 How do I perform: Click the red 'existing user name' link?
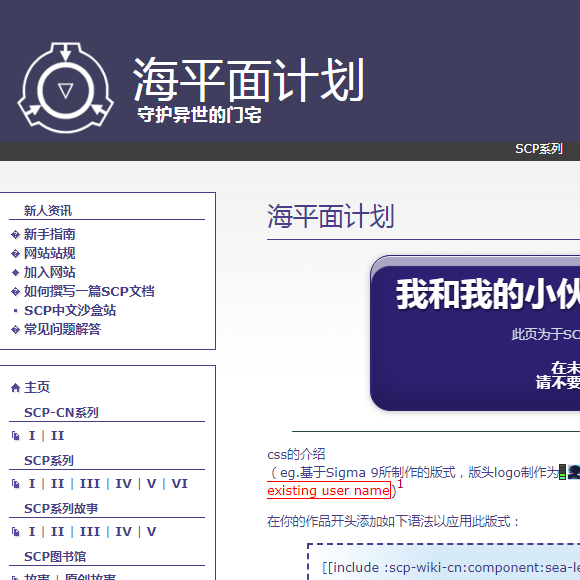328,490
